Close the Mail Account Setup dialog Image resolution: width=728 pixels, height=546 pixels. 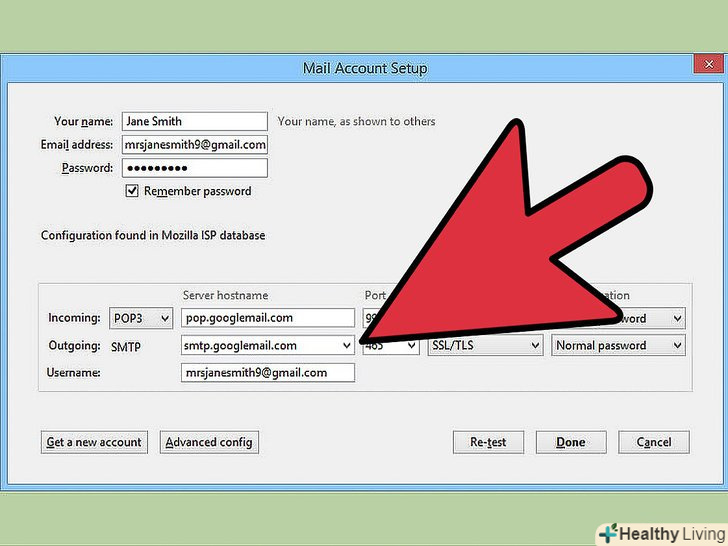[x=708, y=64]
